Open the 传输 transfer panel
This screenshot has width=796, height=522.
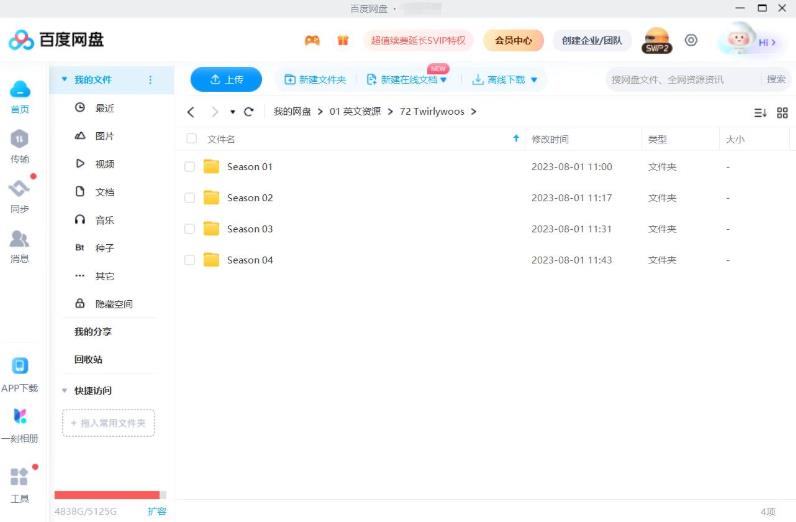tap(19, 139)
